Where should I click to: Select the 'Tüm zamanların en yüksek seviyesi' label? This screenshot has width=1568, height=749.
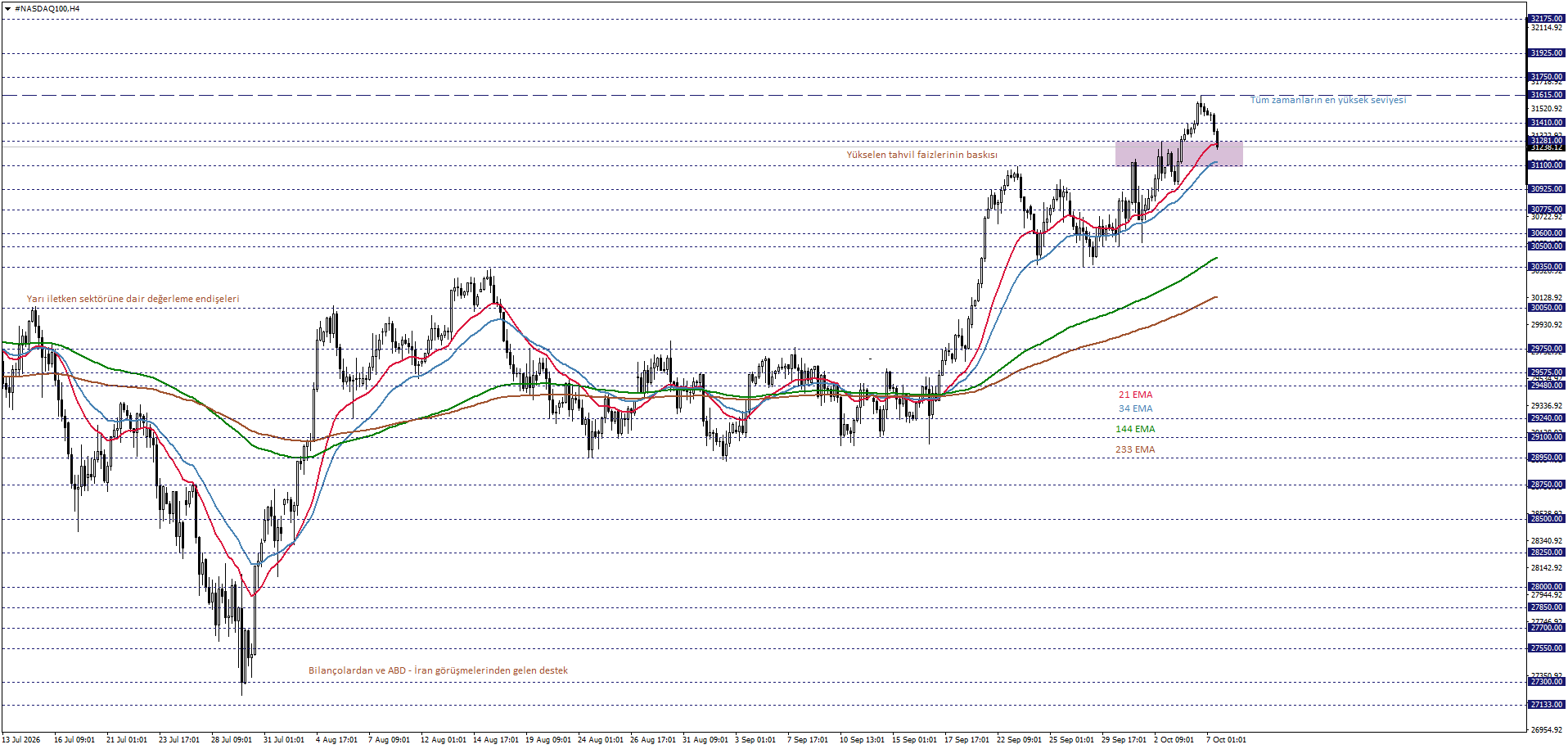[1328, 100]
